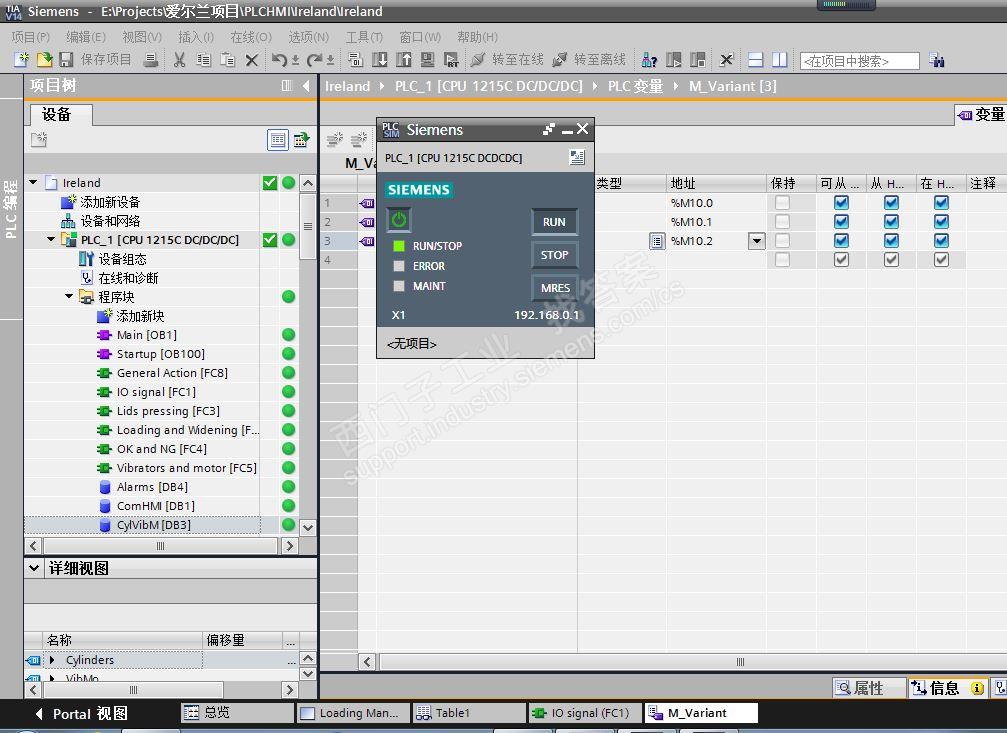Click the project tree export icon with green arrow
Screen dimensions: 1007x733
[x=301, y=139]
